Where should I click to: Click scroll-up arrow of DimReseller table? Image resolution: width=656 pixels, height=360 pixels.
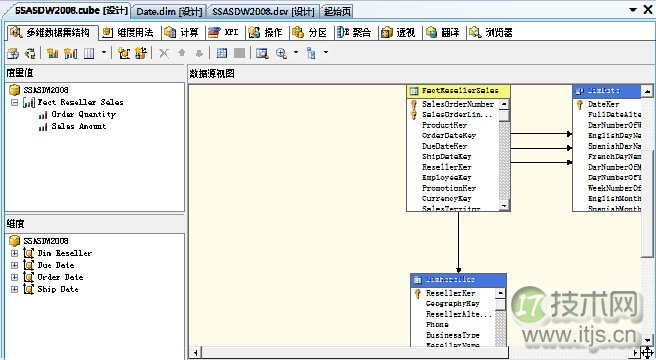point(500,293)
